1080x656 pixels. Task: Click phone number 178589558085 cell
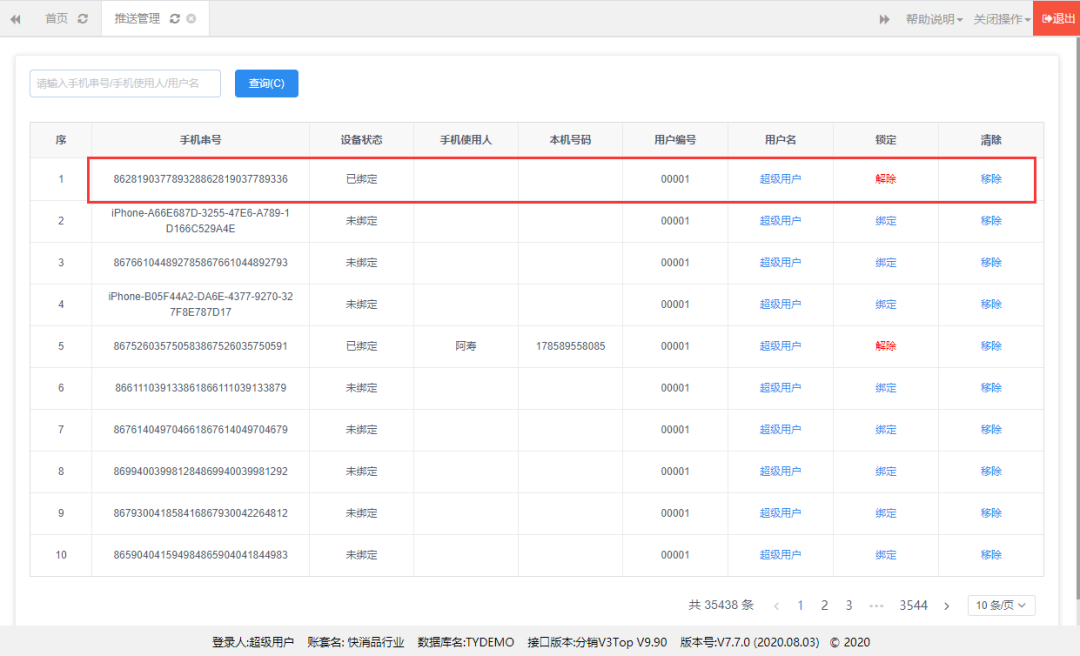pos(570,346)
